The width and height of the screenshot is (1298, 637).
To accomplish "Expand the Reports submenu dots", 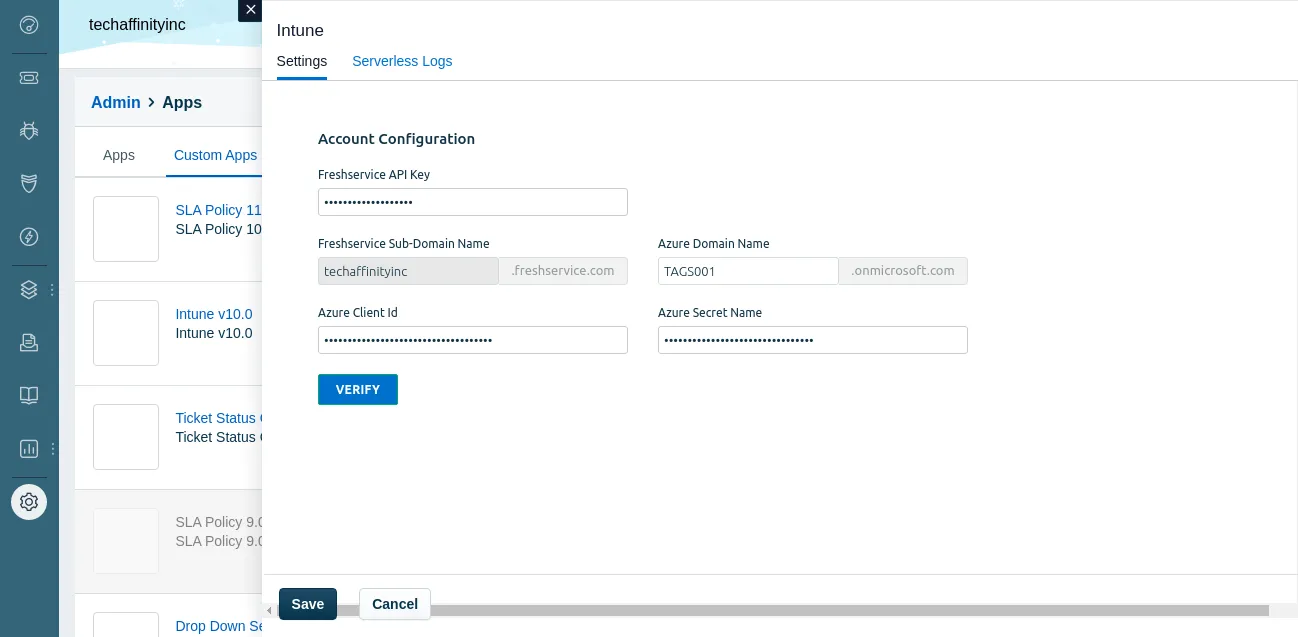I will coord(52,448).
